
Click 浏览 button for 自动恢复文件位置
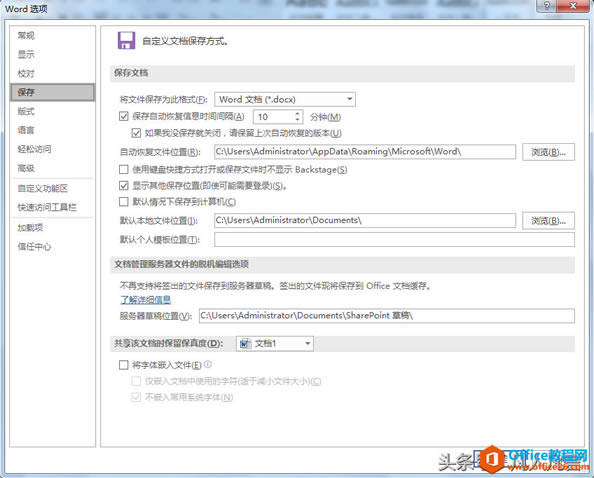point(548,152)
